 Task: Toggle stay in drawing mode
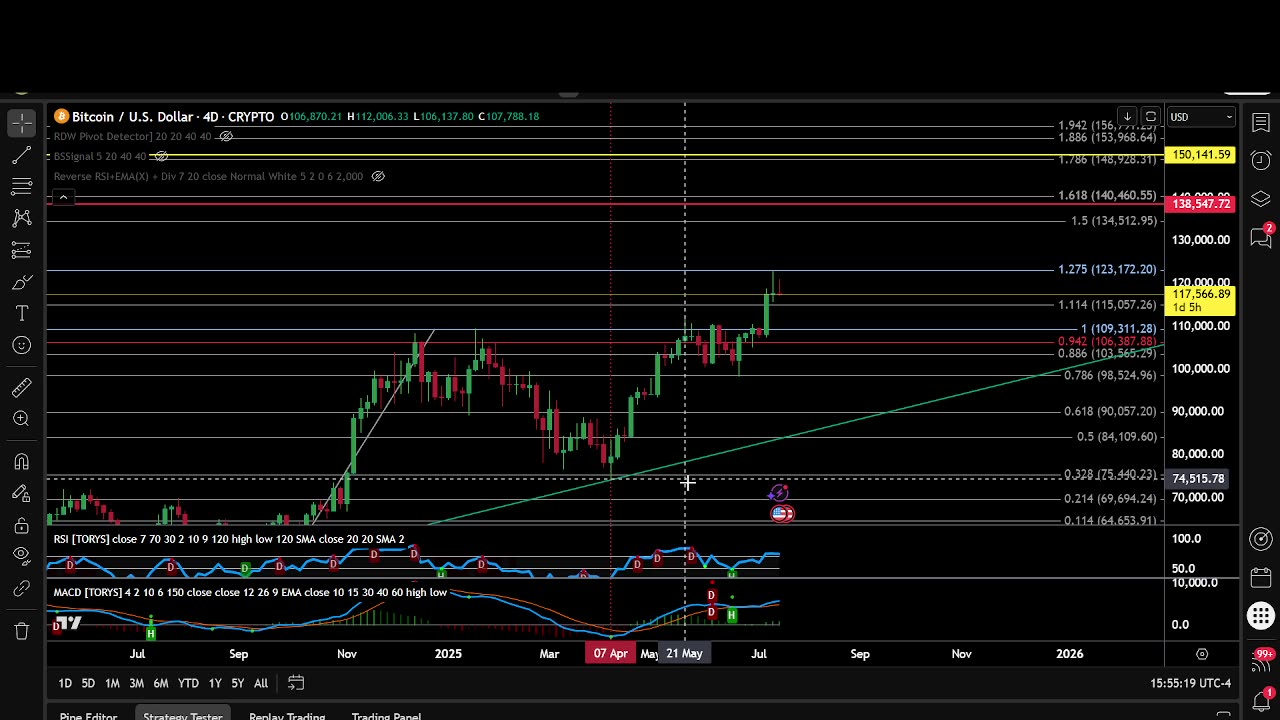tap(21, 493)
